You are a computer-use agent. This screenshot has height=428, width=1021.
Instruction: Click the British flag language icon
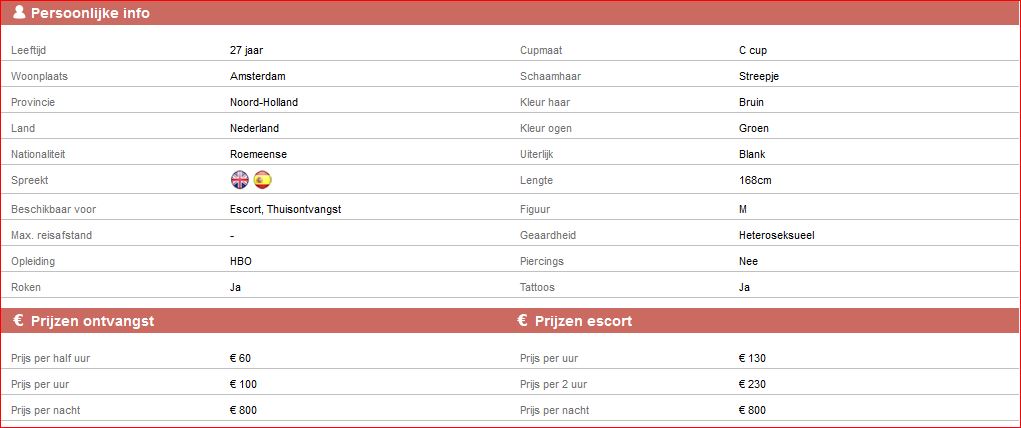(x=240, y=180)
